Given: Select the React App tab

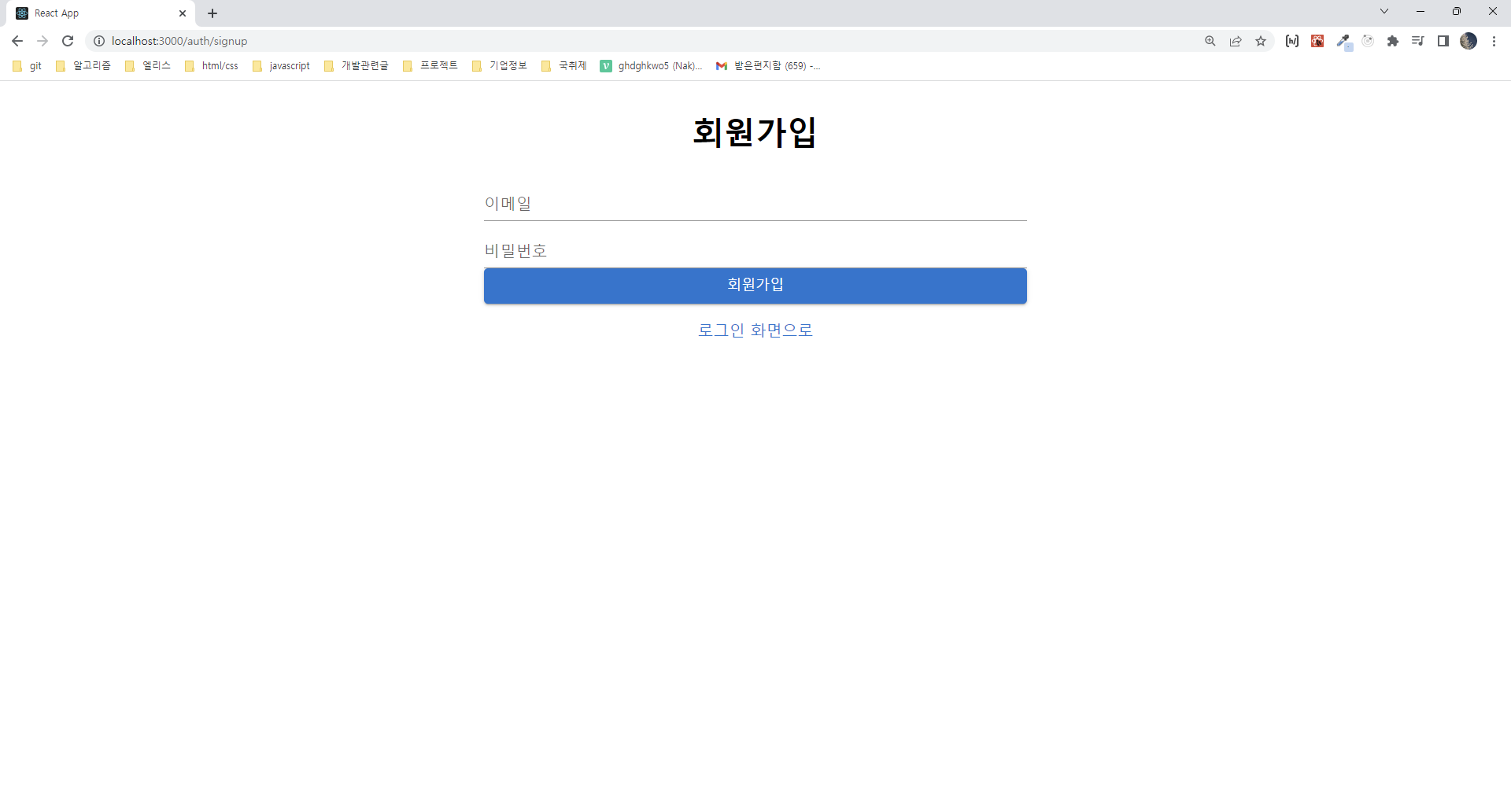Looking at the screenshot, I should [94, 13].
